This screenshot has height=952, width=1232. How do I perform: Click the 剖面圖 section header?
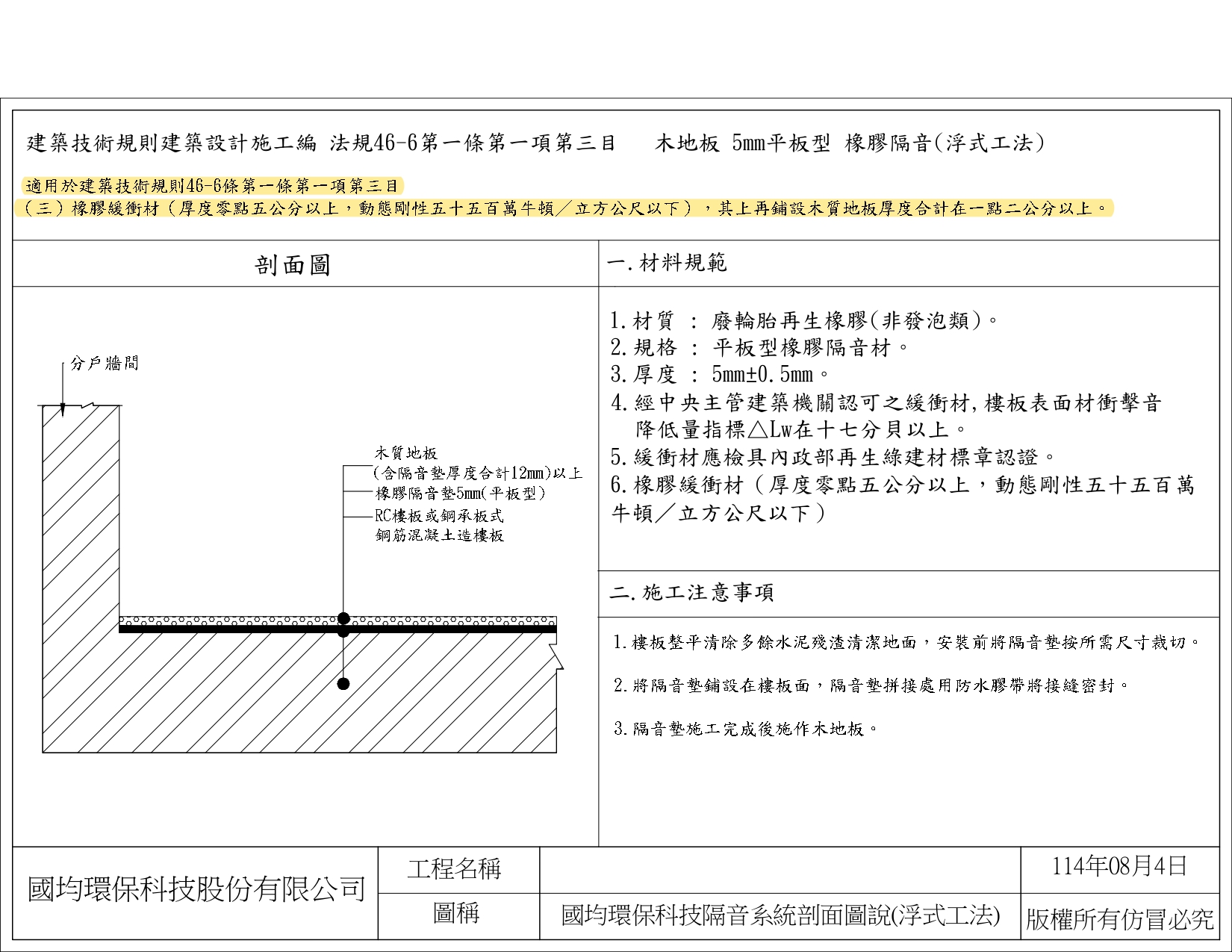[293, 264]
